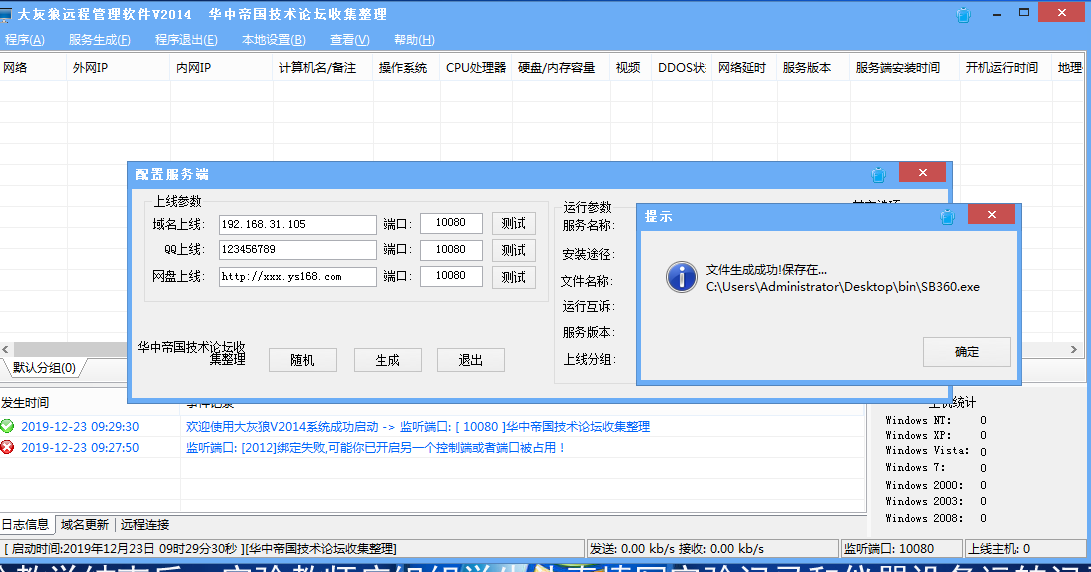Click the 监听端口 [2012] 绑定失败 log message

tap(376, 447)
